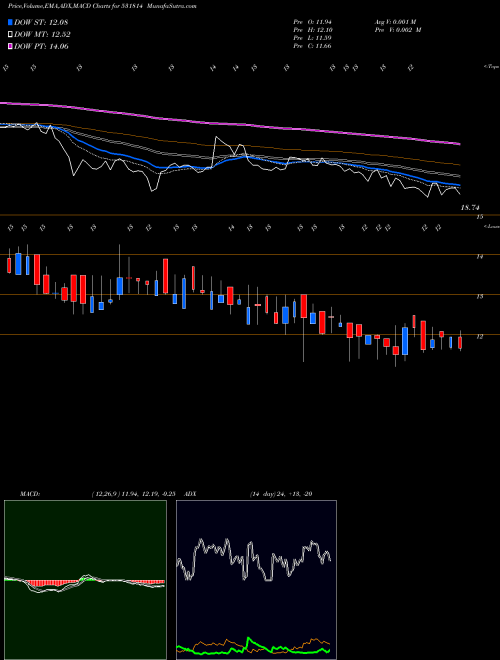Click the 'MACD:' panel heading
The width and height of the screenshot is (500, 660).
point(30,494)
